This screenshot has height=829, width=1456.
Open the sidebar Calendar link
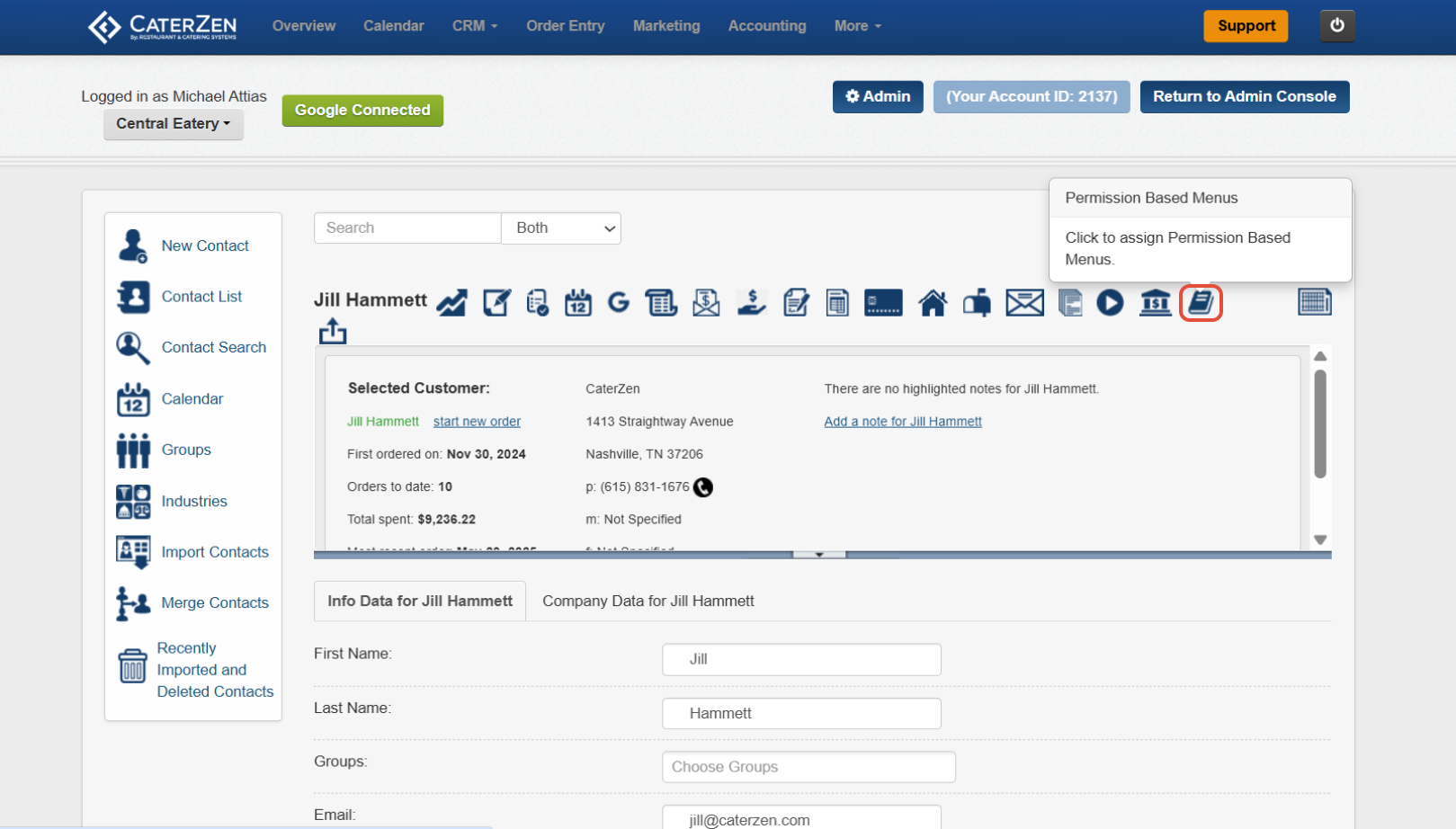192,398
